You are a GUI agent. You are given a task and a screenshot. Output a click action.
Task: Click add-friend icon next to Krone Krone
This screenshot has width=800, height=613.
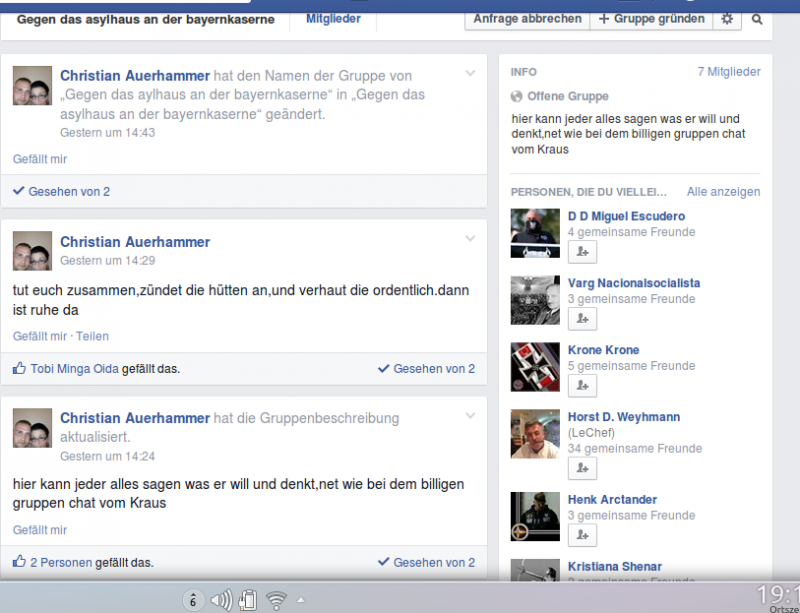[582, 385]
